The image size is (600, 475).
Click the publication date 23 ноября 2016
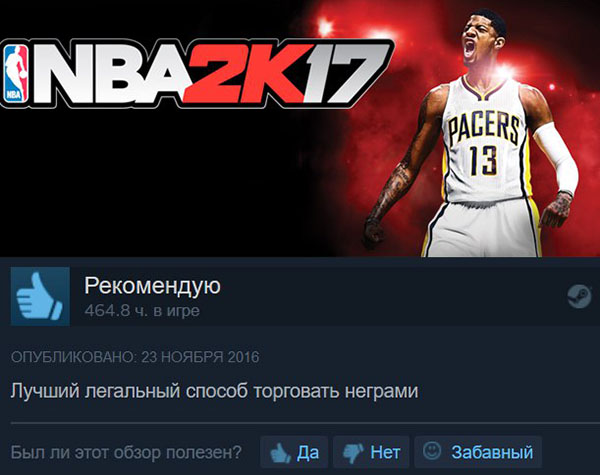[200, 357]
